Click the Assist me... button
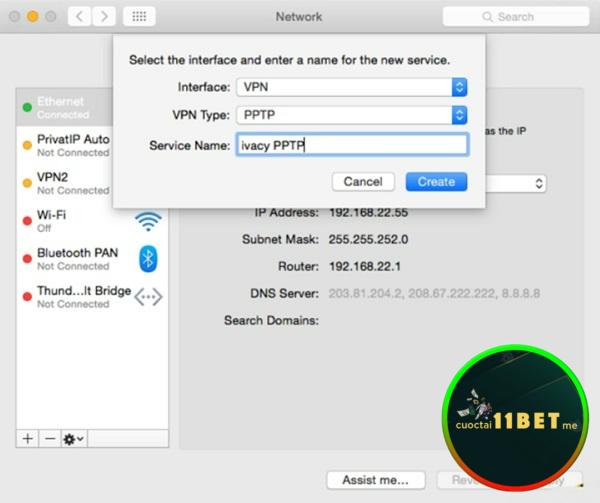The height and width of the screenshot is (503, 600). (376, 480)
